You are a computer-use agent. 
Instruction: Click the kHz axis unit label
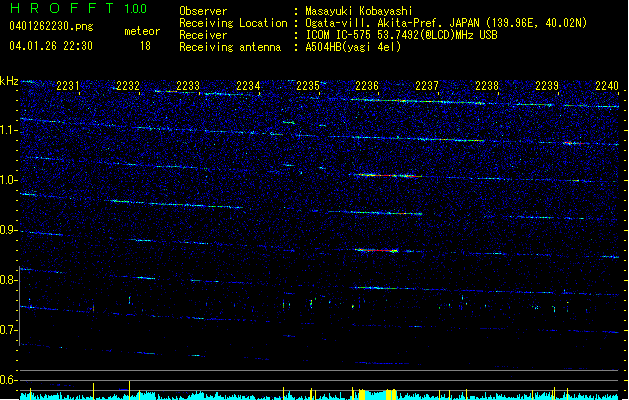click(x=9, y=81)
